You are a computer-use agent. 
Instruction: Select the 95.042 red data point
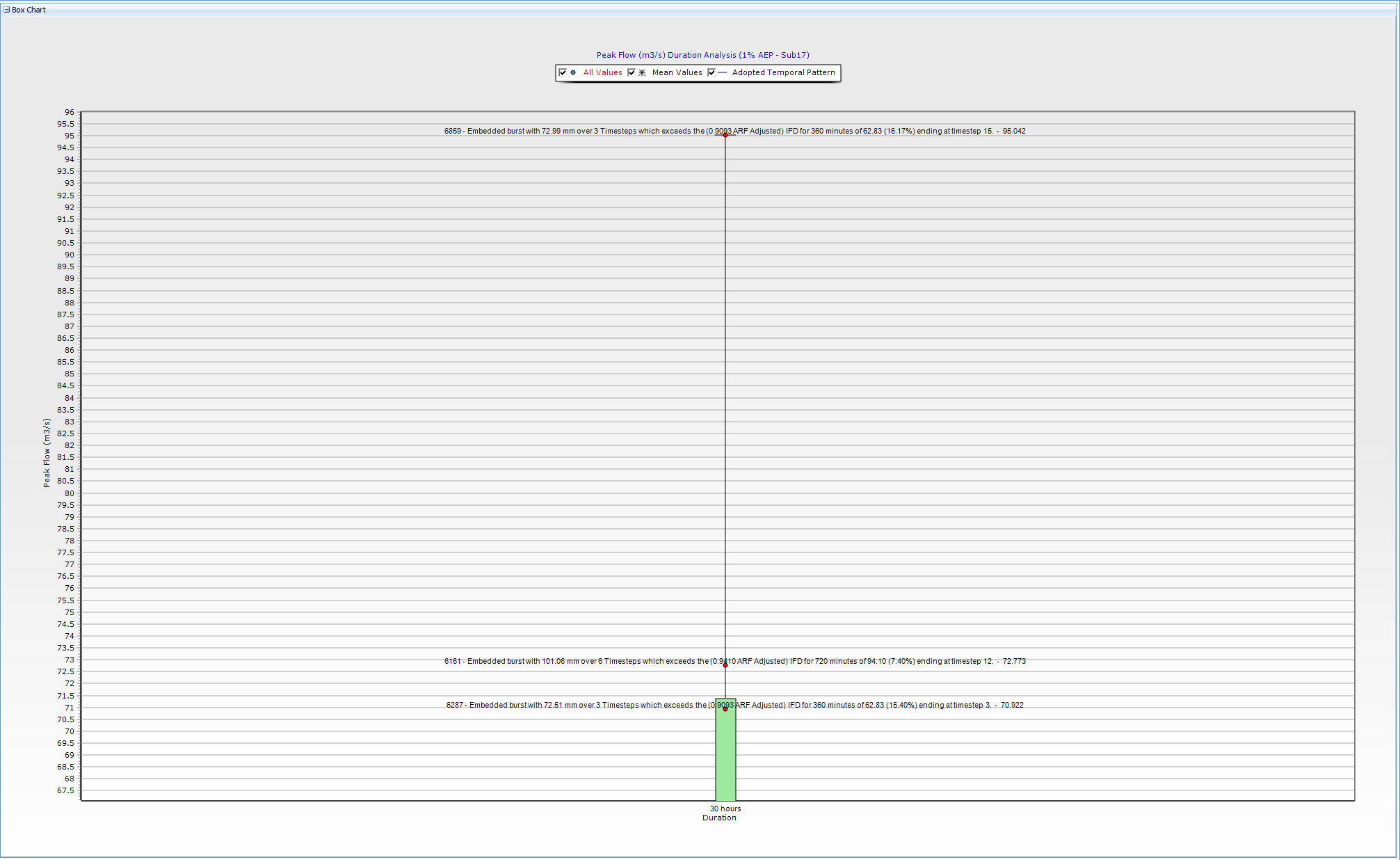coord(725,135)
